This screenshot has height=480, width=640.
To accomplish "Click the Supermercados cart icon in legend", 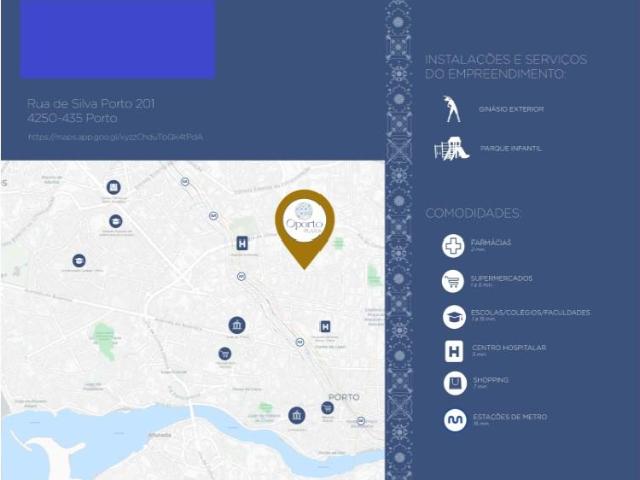I will point(453,281).
